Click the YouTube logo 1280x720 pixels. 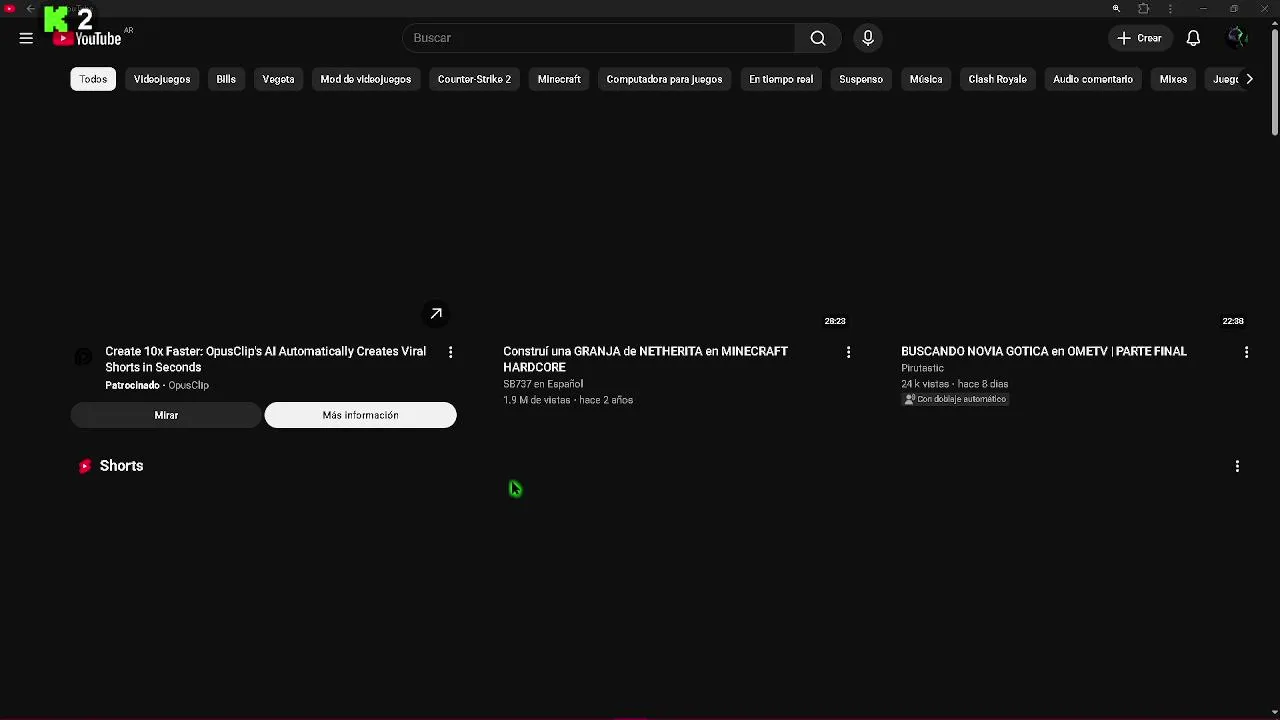[x=88, y=38]
